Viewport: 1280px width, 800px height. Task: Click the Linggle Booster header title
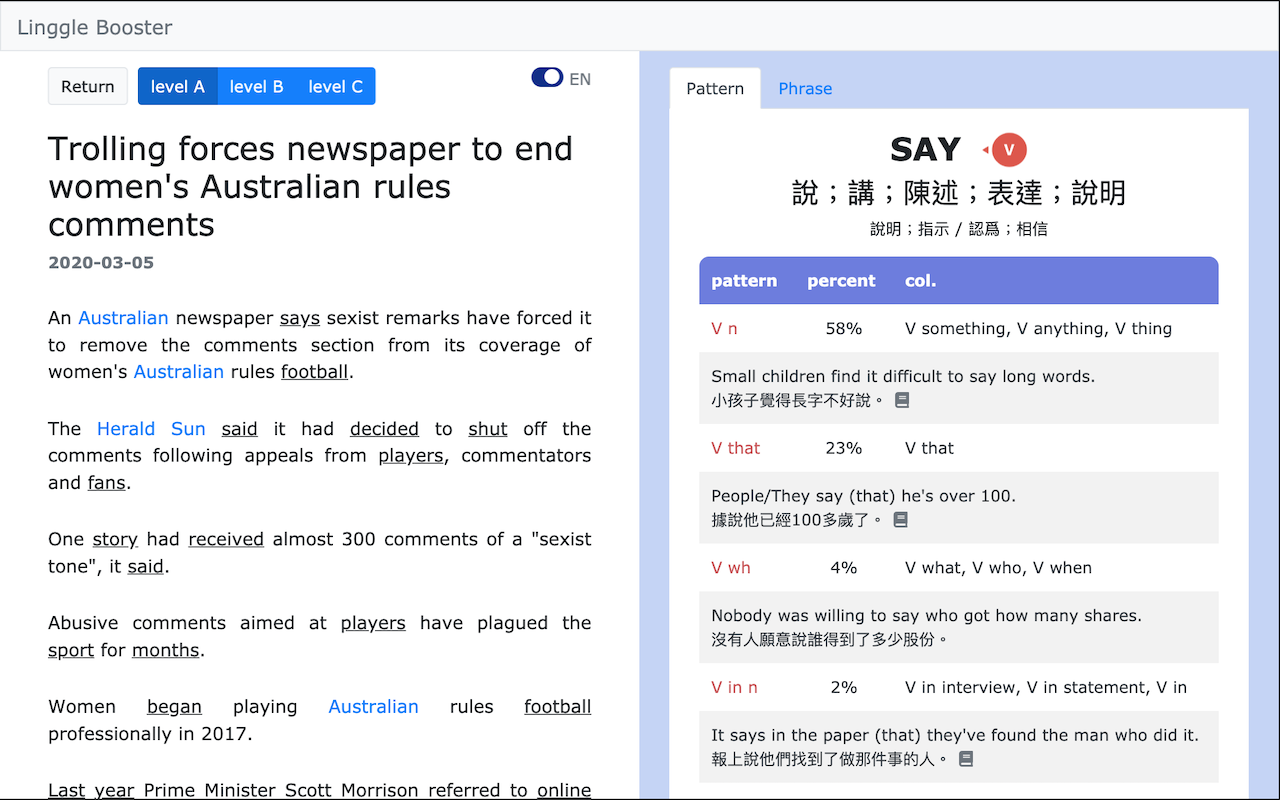[94, 27]
